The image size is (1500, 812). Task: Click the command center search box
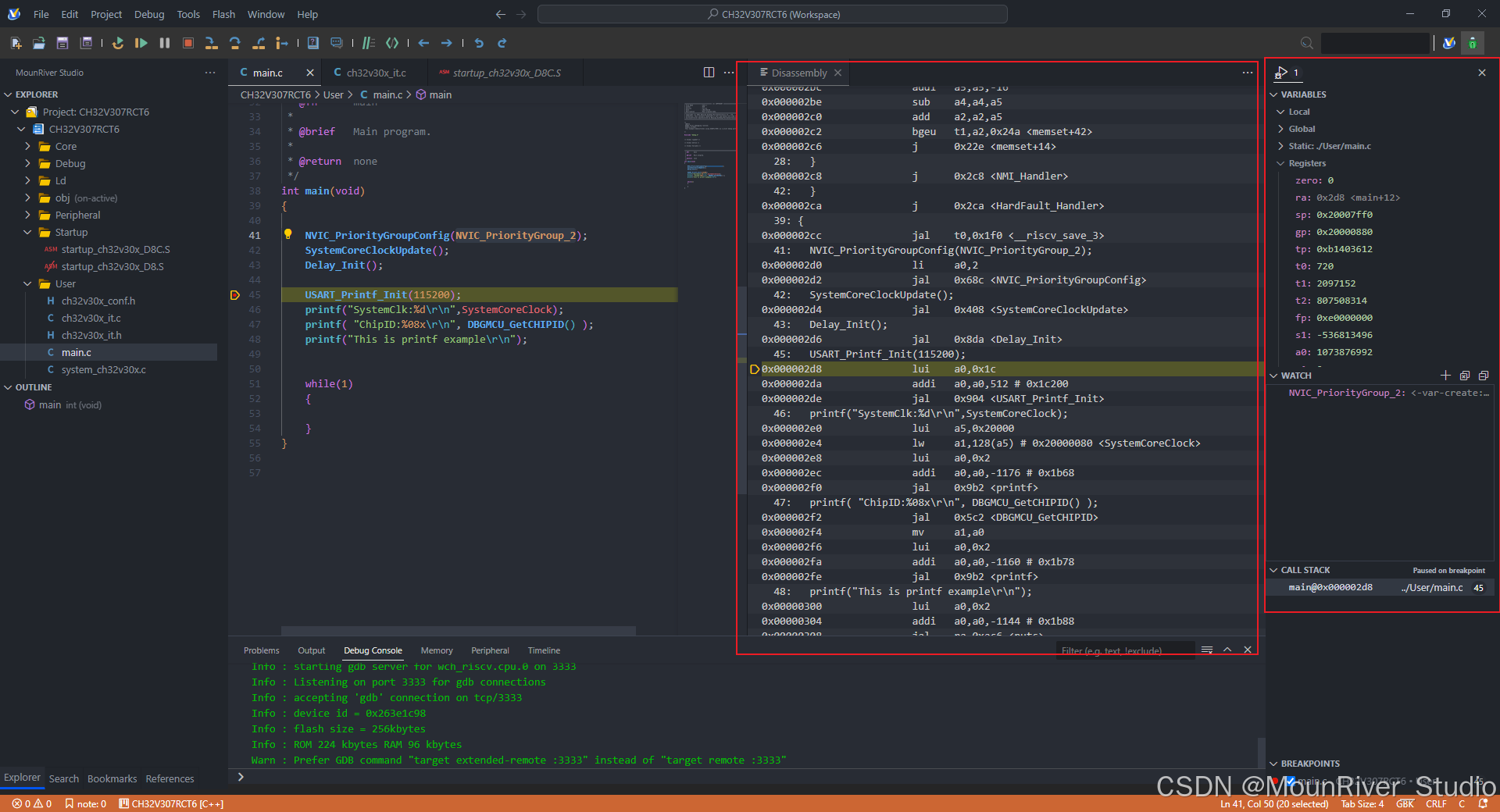(x=772, y=14)
